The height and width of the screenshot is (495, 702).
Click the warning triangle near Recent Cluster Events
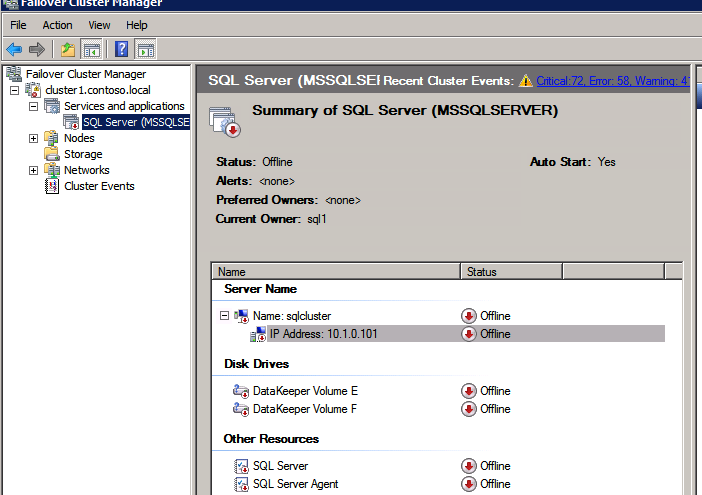[526, 81]
